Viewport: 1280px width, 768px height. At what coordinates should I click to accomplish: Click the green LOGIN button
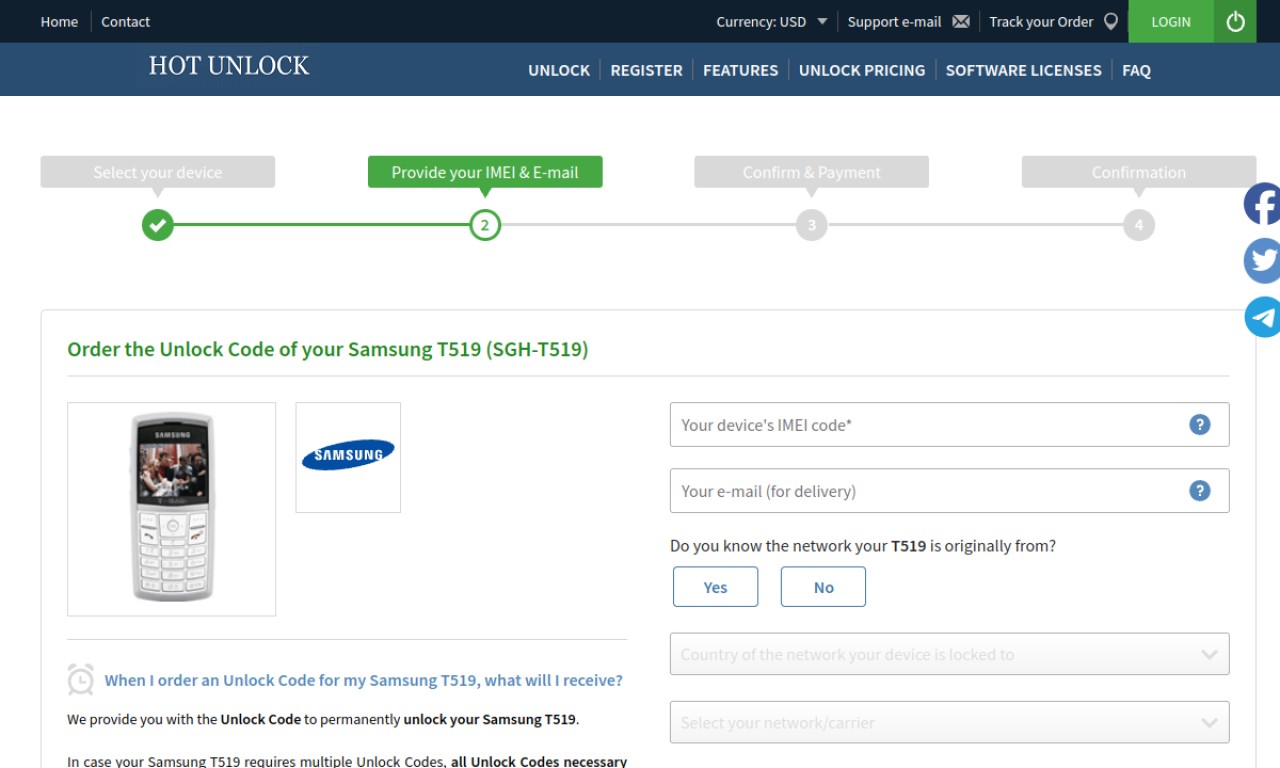pos(1171,21)
